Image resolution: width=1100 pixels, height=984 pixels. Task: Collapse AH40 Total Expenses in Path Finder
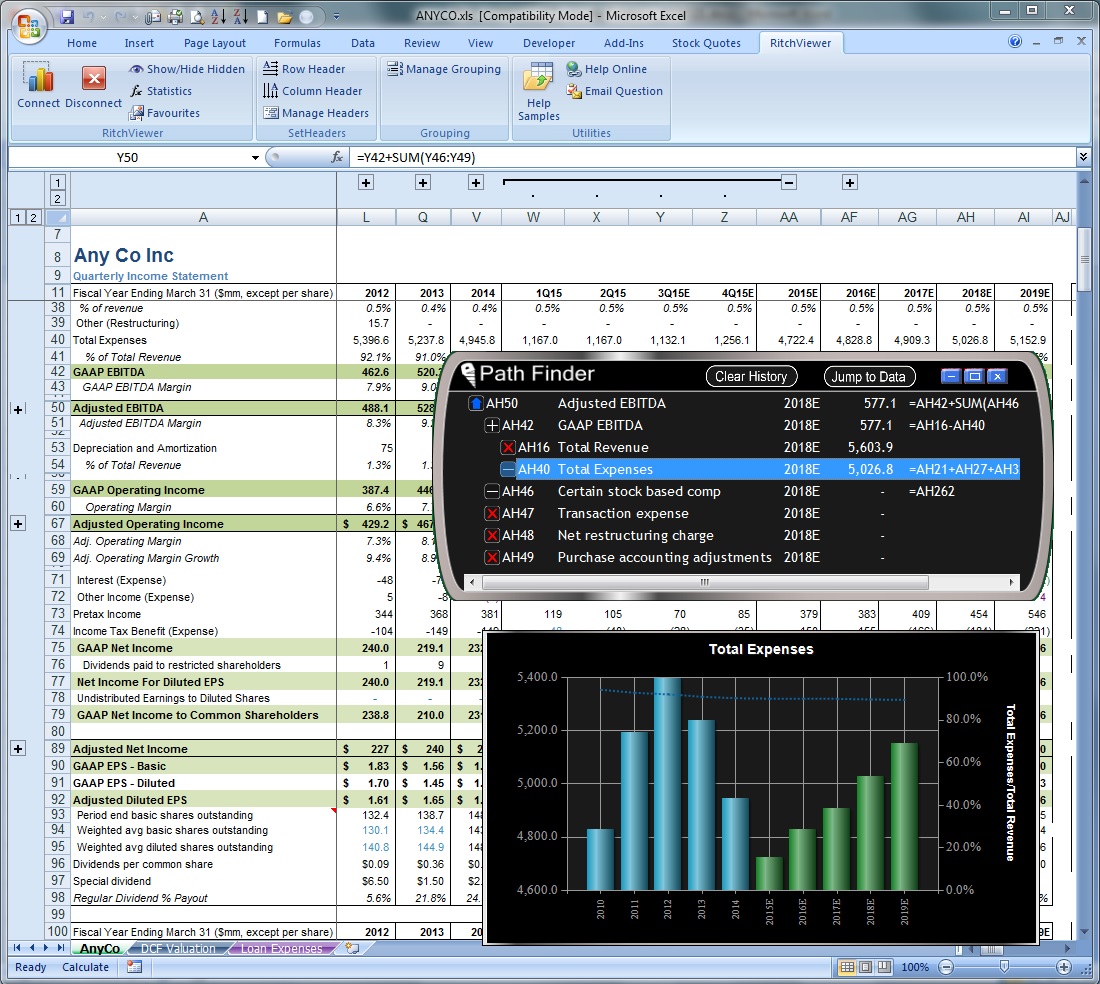coord(508,469)
